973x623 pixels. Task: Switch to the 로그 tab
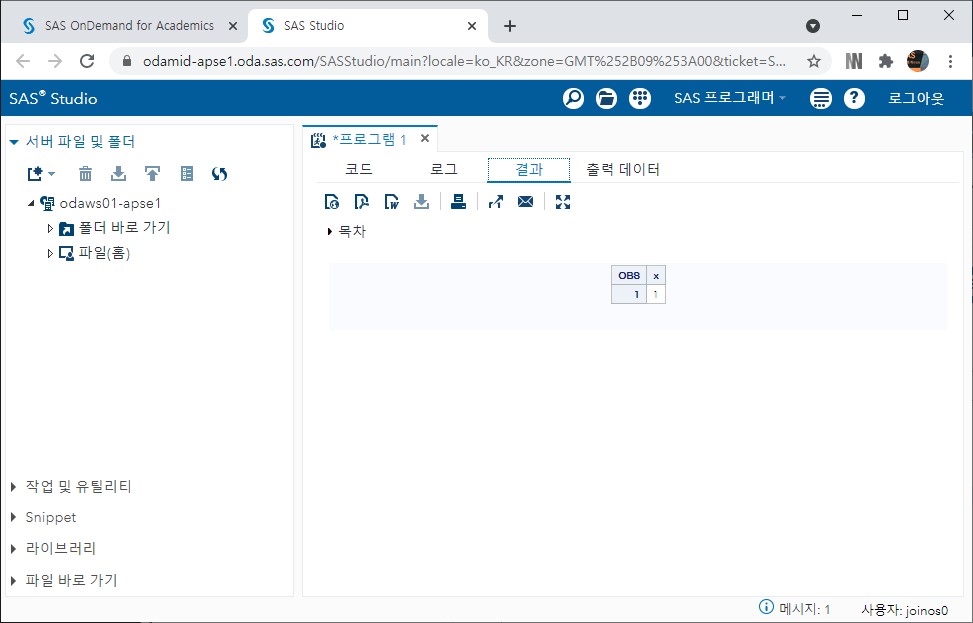pos(444,169)
